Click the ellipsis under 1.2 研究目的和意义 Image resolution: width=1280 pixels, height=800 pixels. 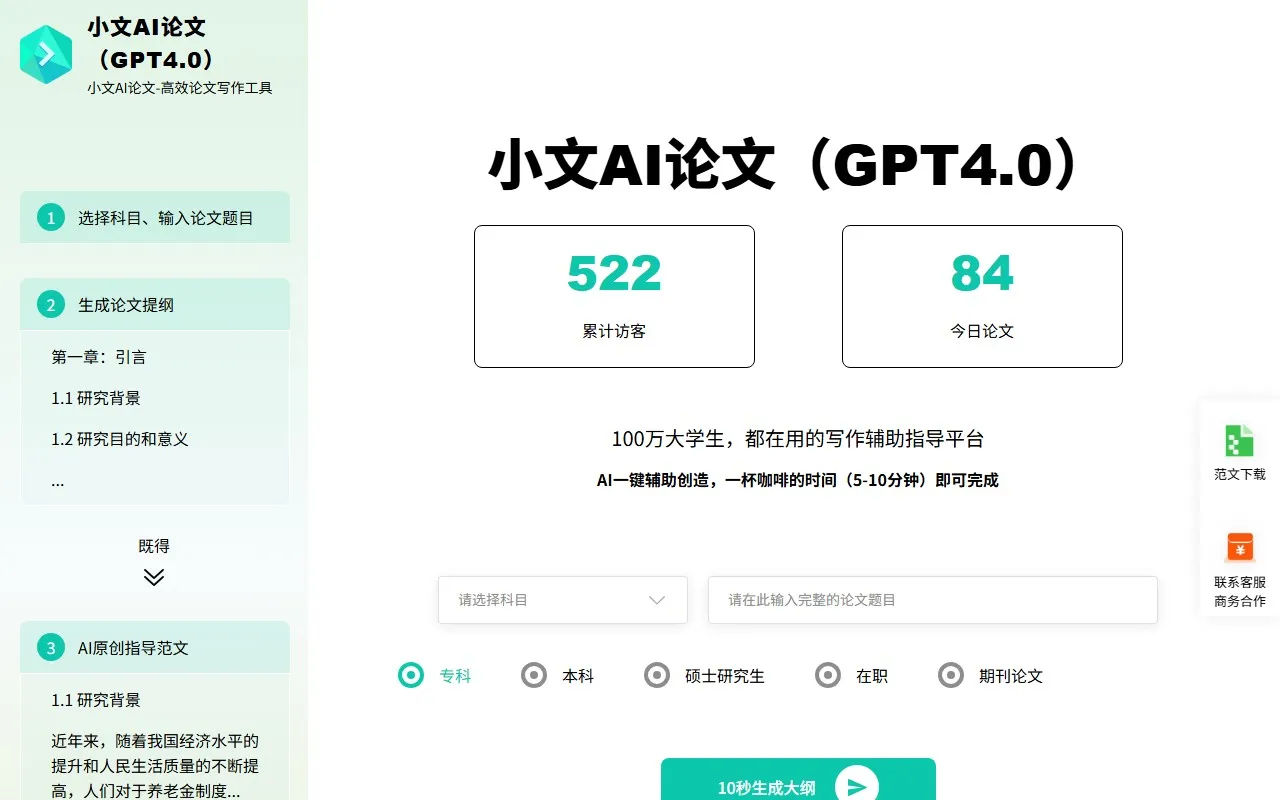pyautogui.click(x=57, y=481)
